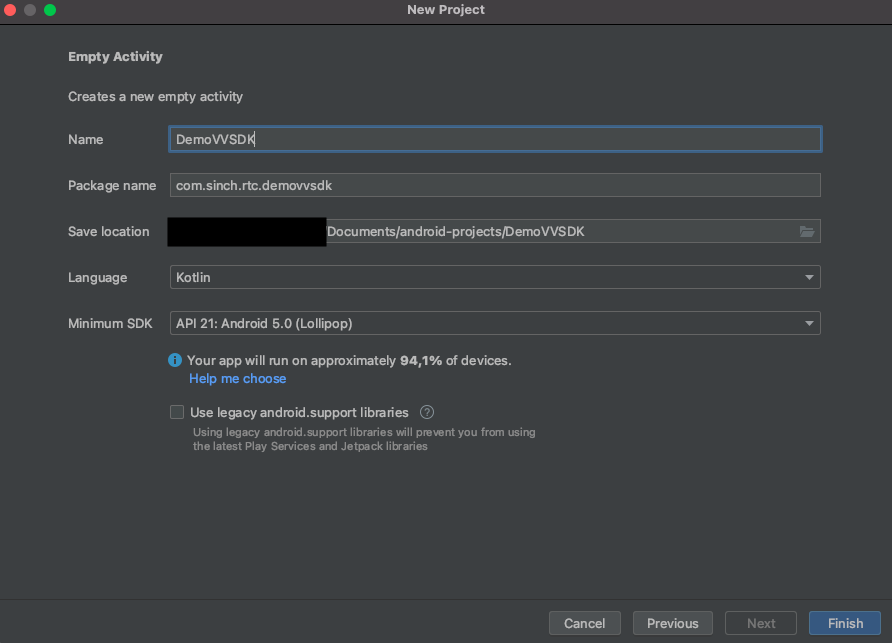Click the Empty Activity heading
892x643 pixels.
click(x=115, y=57)
